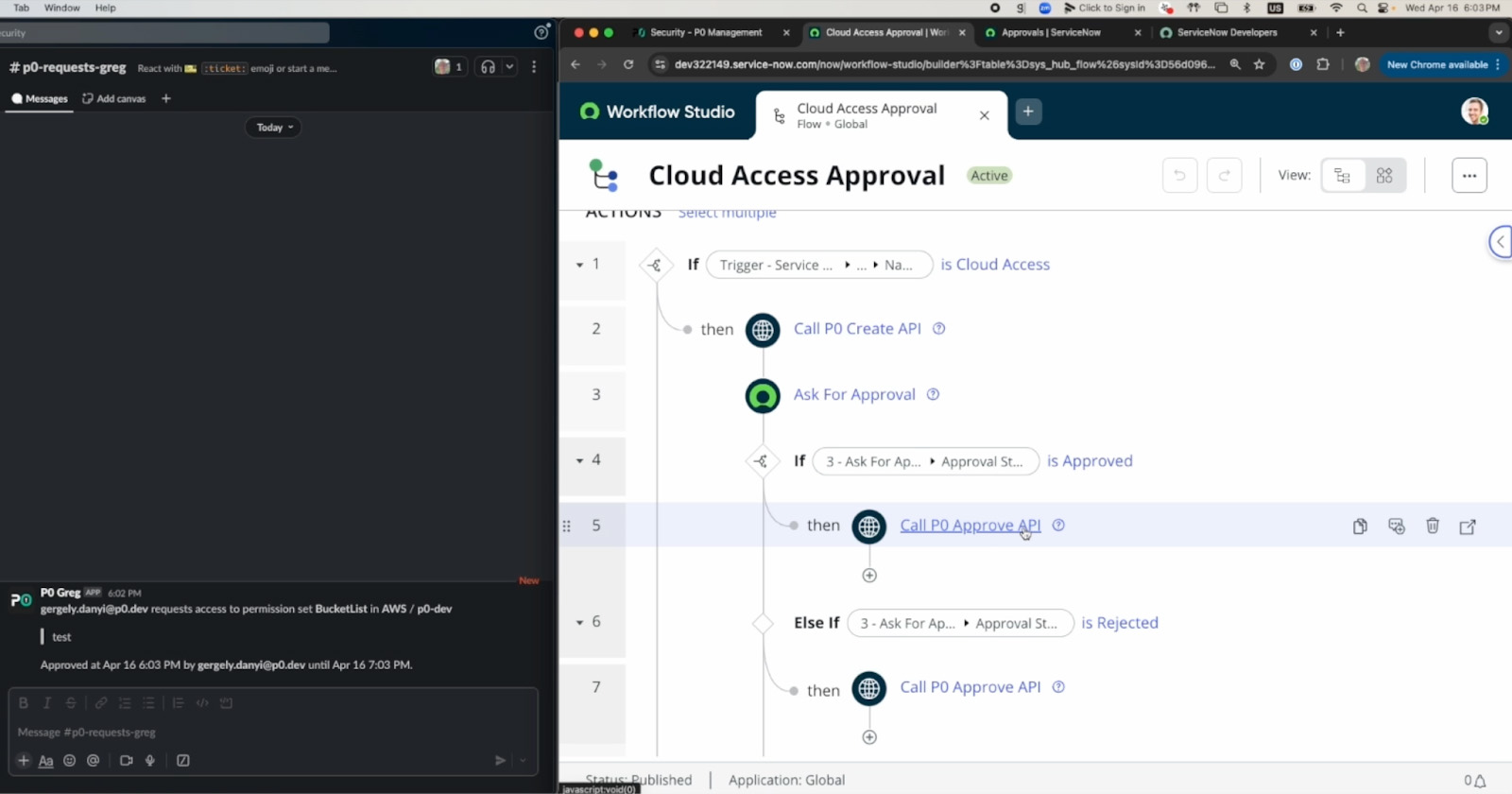Close the Cloud Access Approval flow tab

985,115
